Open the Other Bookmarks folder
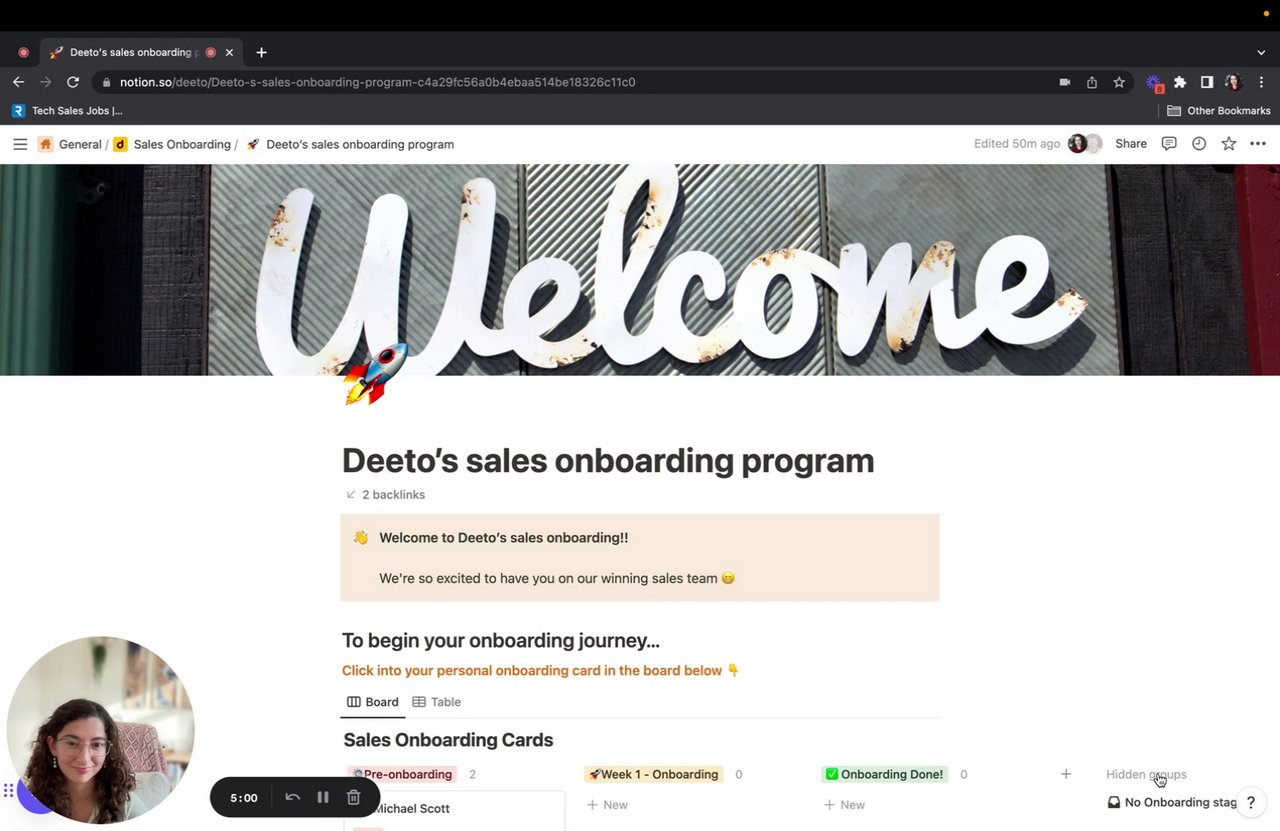 1218,111
